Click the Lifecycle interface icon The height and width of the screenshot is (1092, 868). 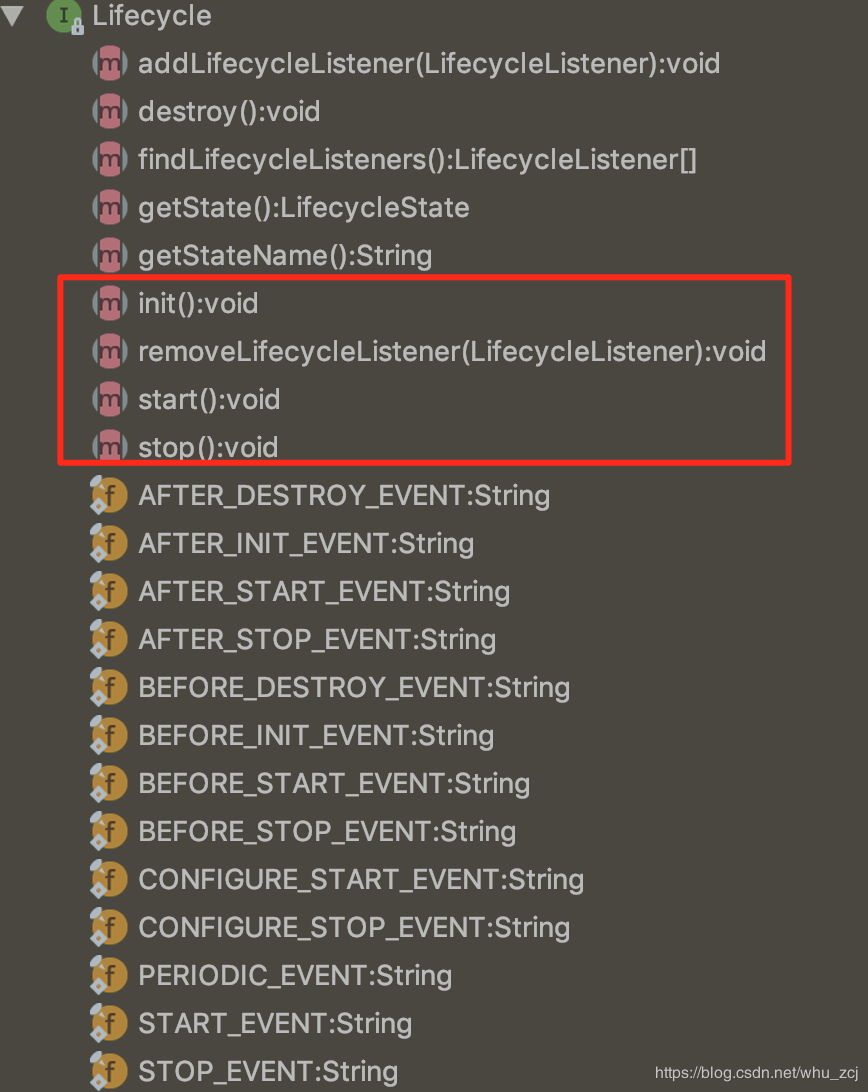65,17
